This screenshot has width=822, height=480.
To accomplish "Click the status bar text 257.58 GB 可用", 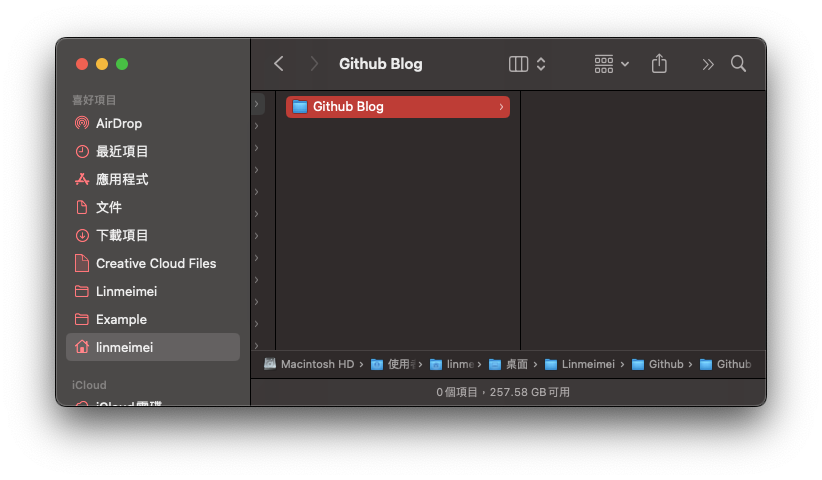I will tap(529, 392).
